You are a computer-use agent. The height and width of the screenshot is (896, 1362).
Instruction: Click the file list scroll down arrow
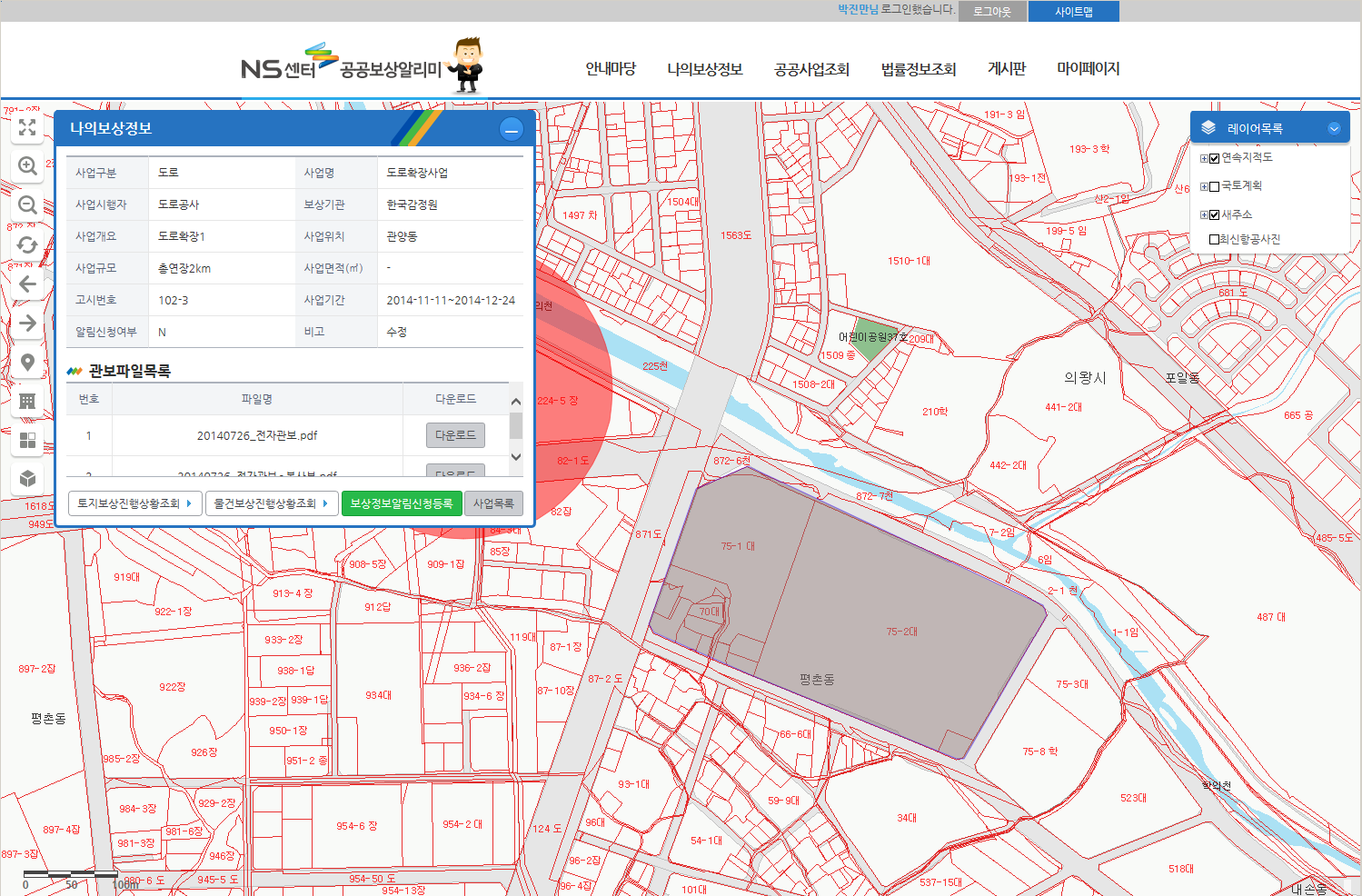click(516, 457)
